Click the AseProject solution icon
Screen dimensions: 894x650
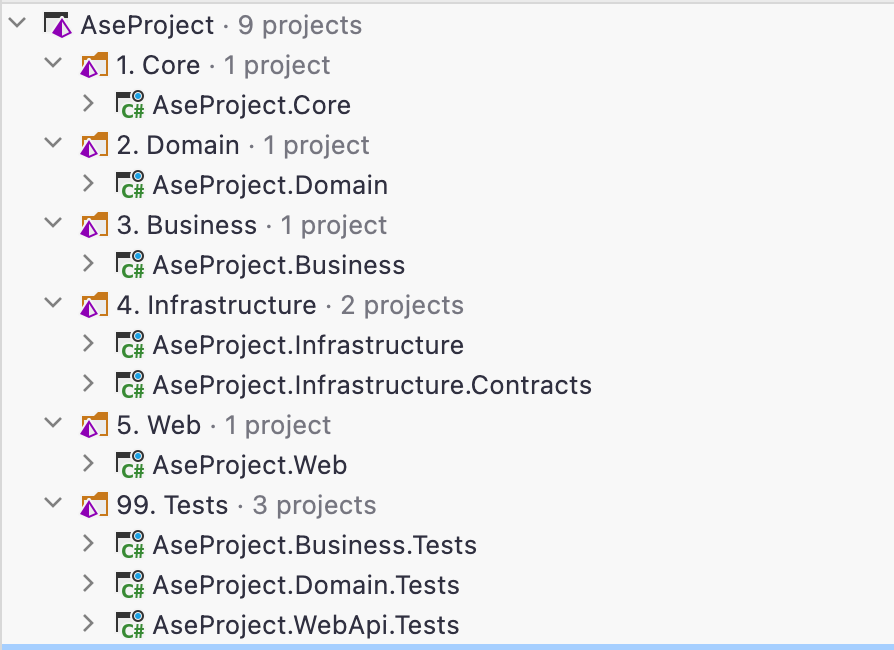tap(56, 24)
